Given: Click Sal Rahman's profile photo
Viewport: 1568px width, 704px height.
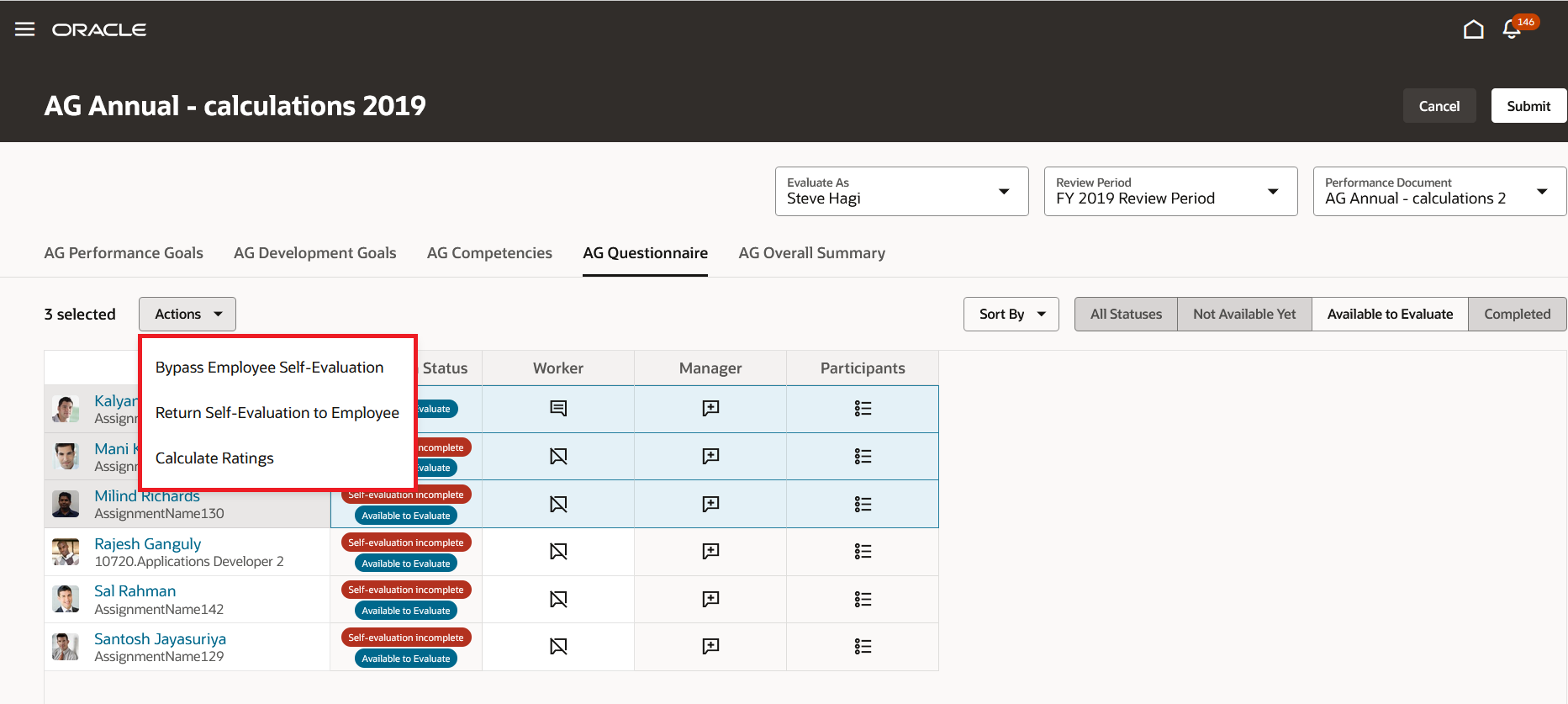Looking at the screenshot, I should (x=66, y=599).
